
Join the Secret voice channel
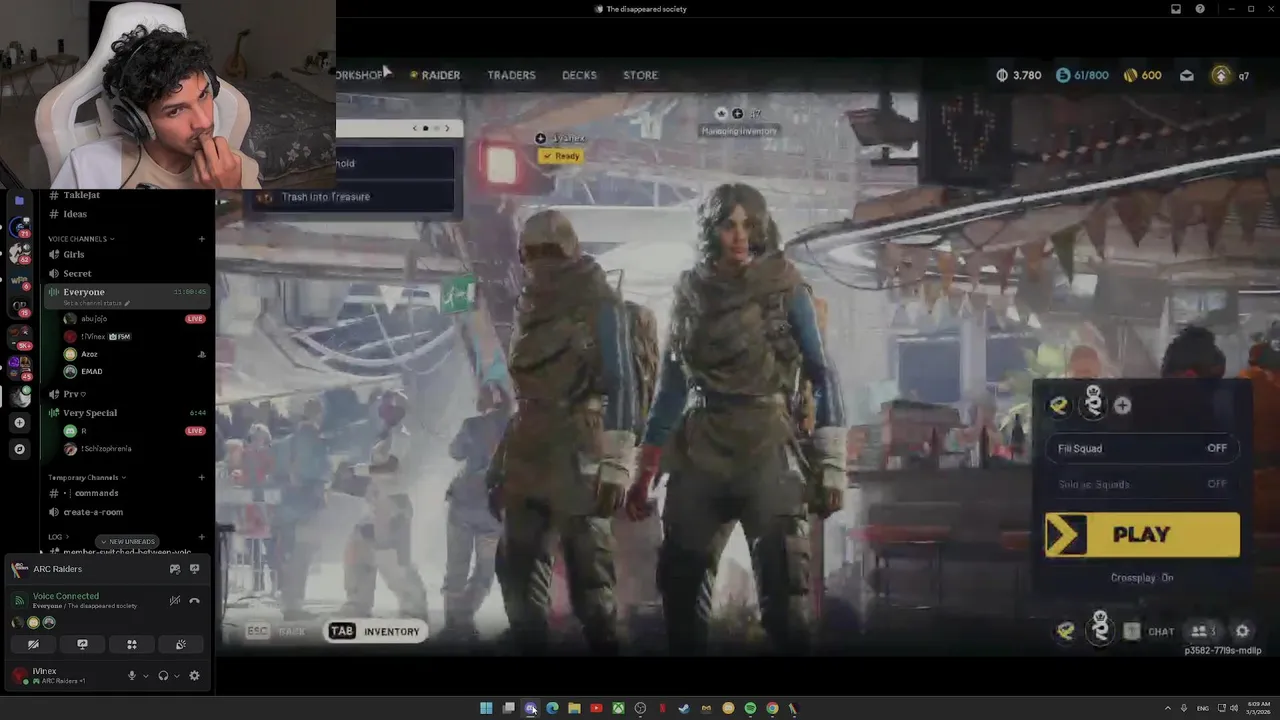pos(125,273)
